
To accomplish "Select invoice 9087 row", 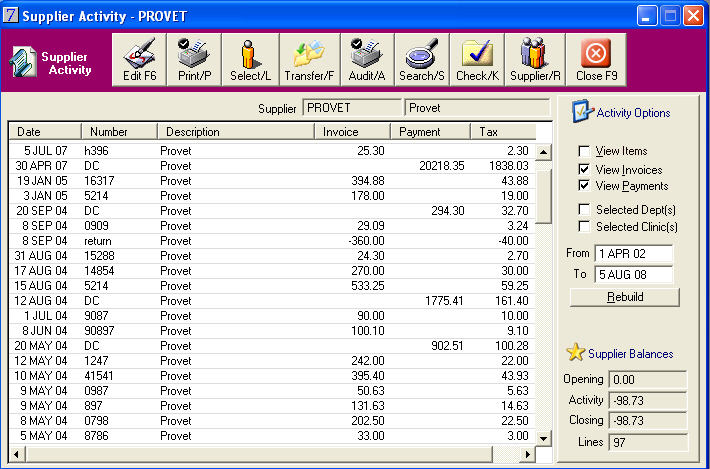I will [272, 316].
